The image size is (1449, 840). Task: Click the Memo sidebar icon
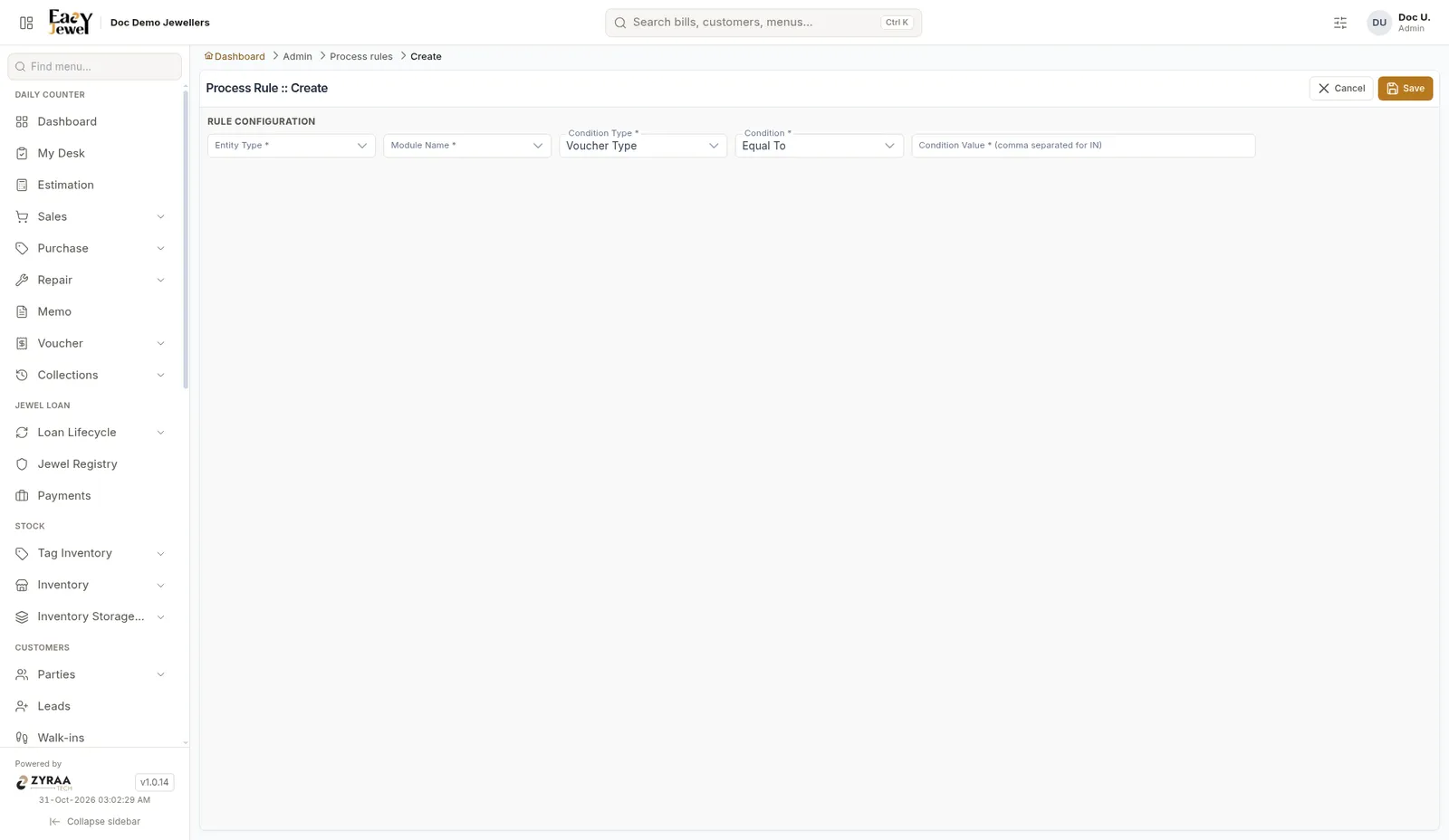22,311
